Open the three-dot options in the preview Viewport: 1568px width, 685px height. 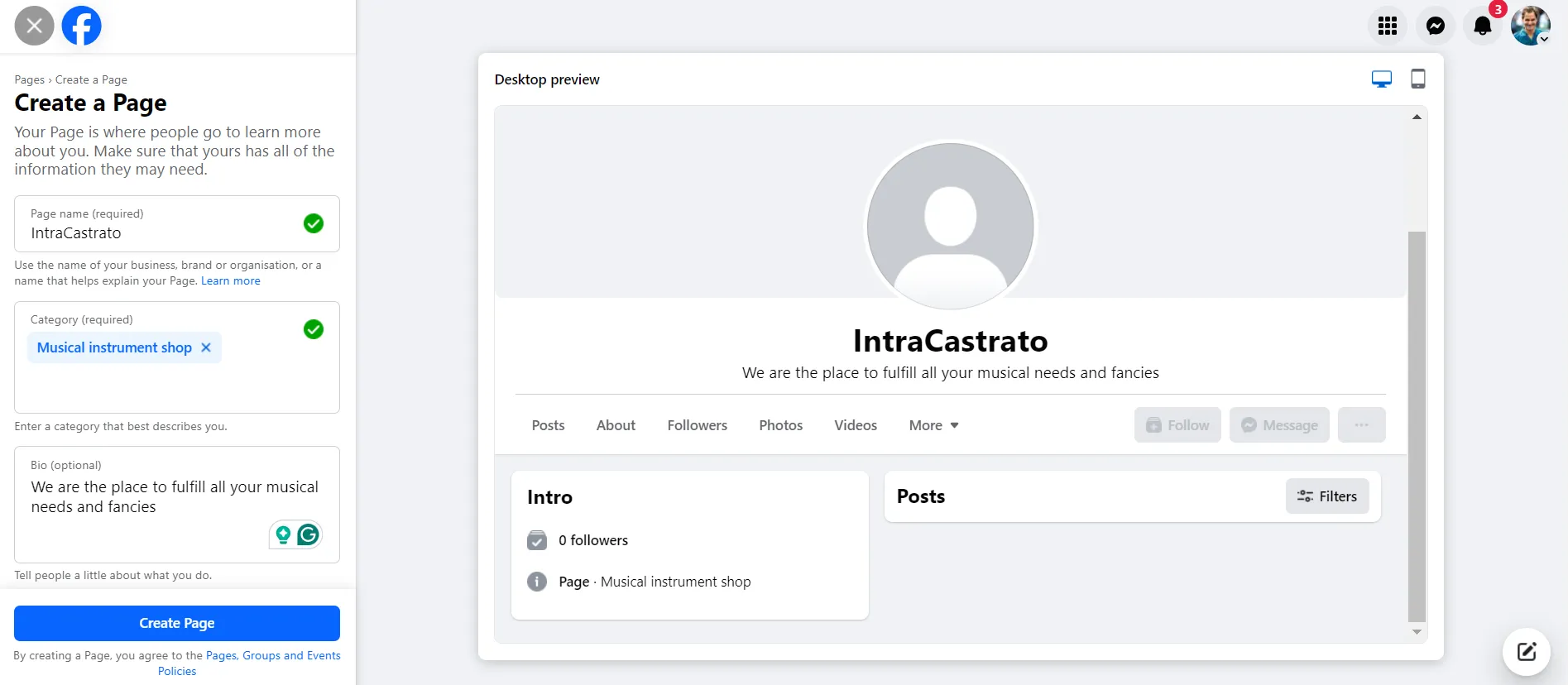tap(1361, 424)
